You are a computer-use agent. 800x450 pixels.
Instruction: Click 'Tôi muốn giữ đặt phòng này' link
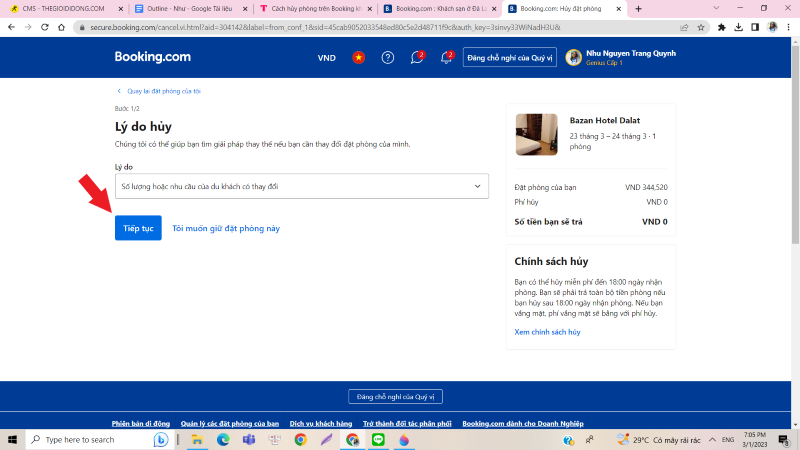tap(226, 229)
